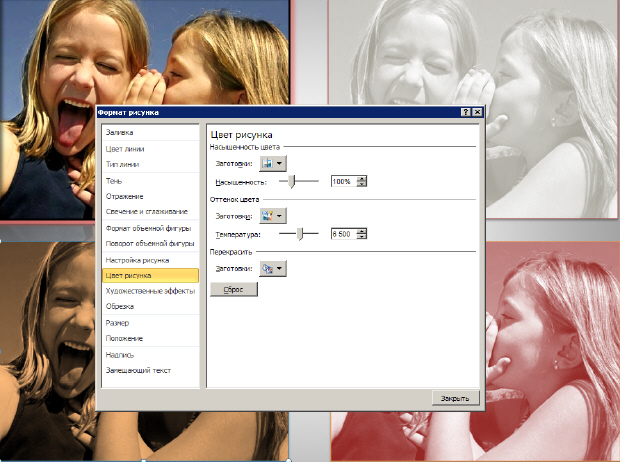
Task: Select the sepia-toned photo bottom-left
Action: (47, 350)
